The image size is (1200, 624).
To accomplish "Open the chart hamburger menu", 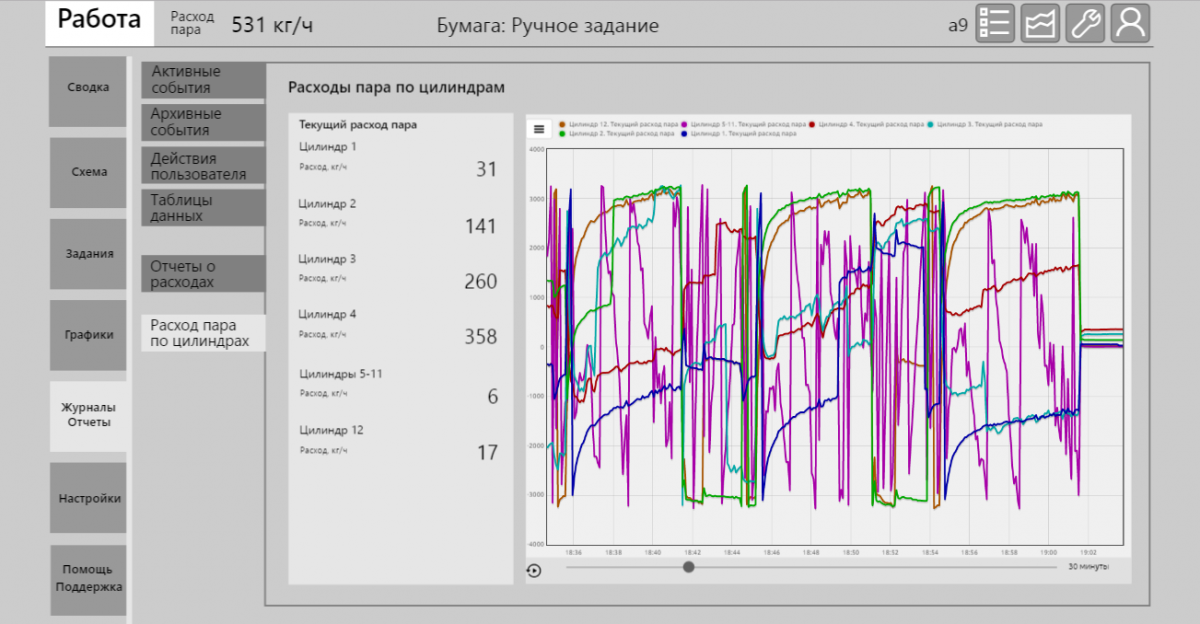I will [x=539, y=128].
